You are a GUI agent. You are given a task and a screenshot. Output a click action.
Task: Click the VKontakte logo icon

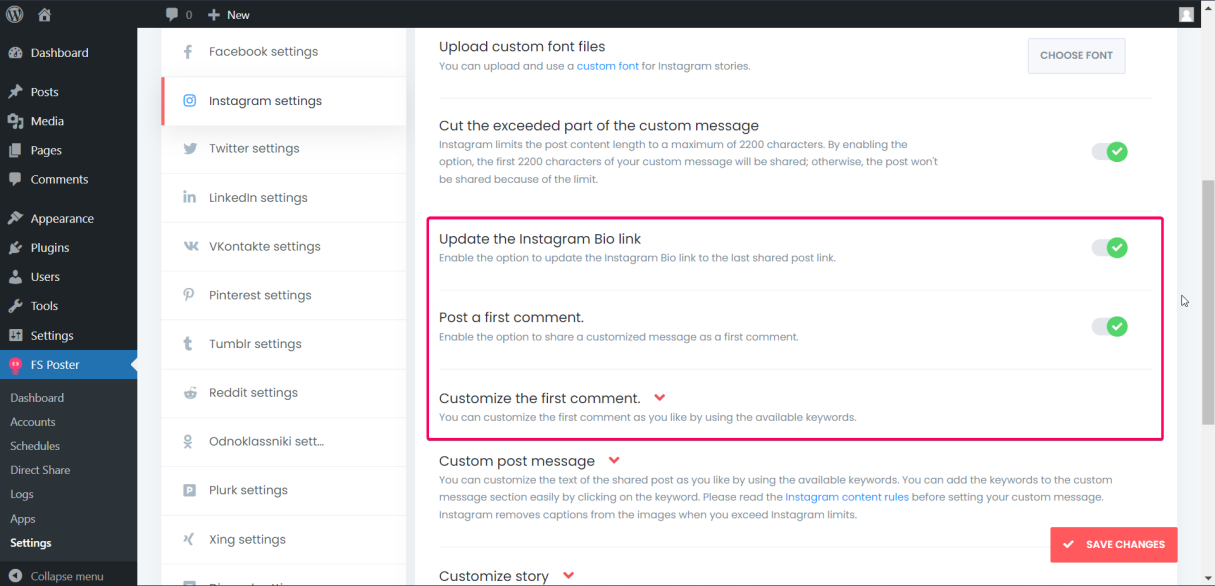[190, 246]
